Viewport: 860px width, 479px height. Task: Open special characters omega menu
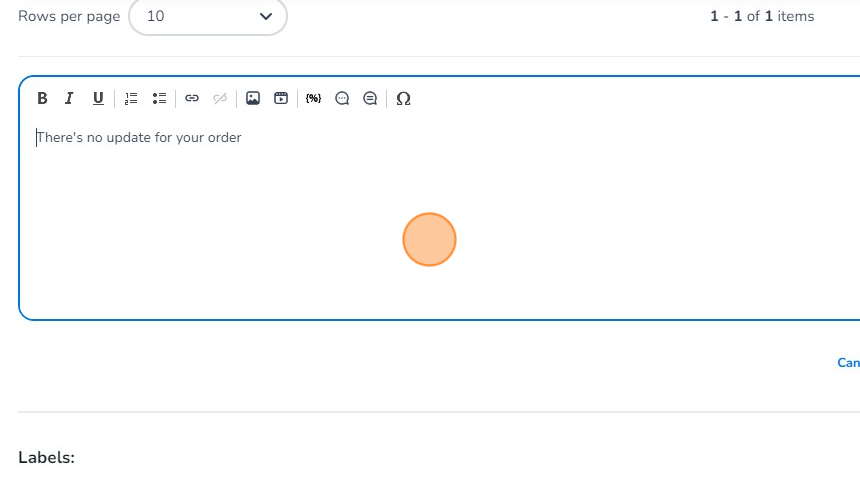coord(403,98)
